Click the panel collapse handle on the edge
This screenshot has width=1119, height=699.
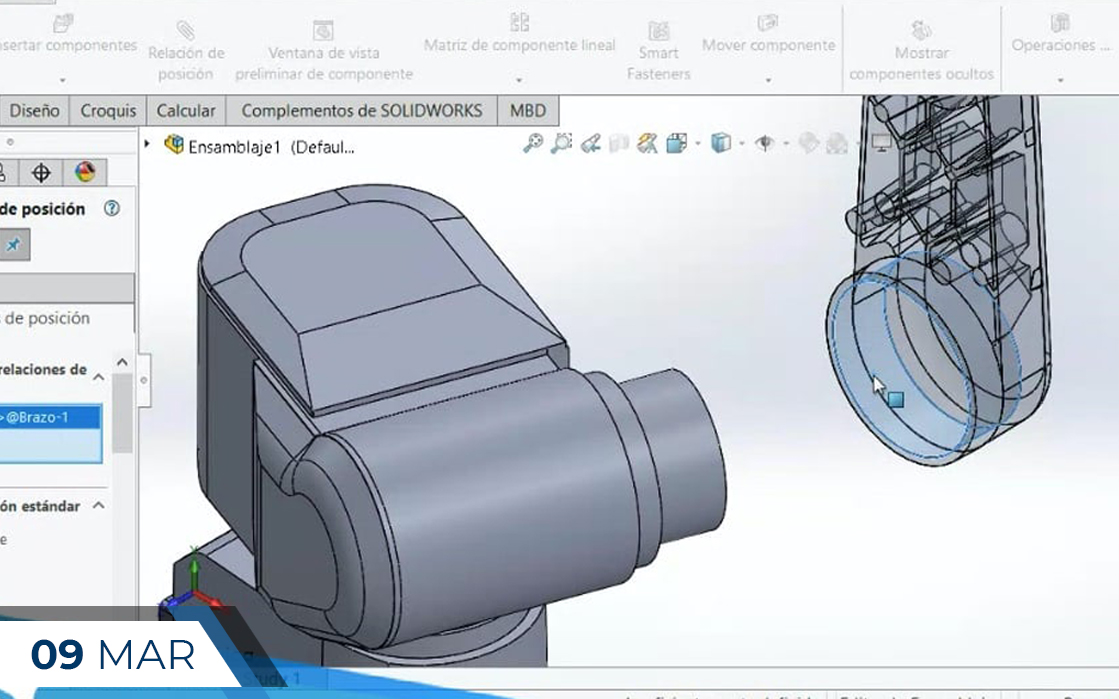coord(144,380)
